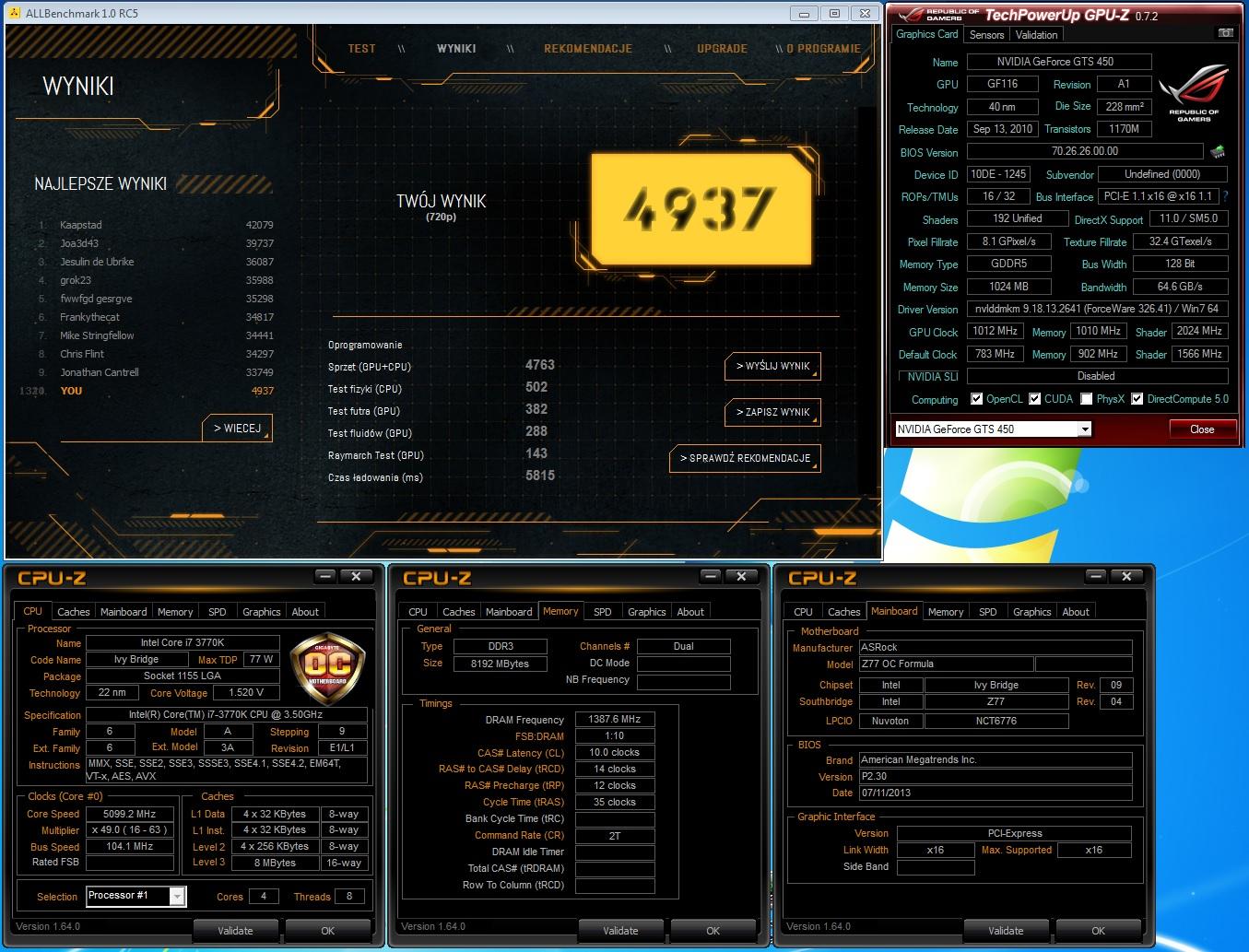Image resolution: width=1249 pixels, height=952 pixels.
Task: Toggle the OpenCL checkbox
Action: pyautogui.click(x=977, y=399)
